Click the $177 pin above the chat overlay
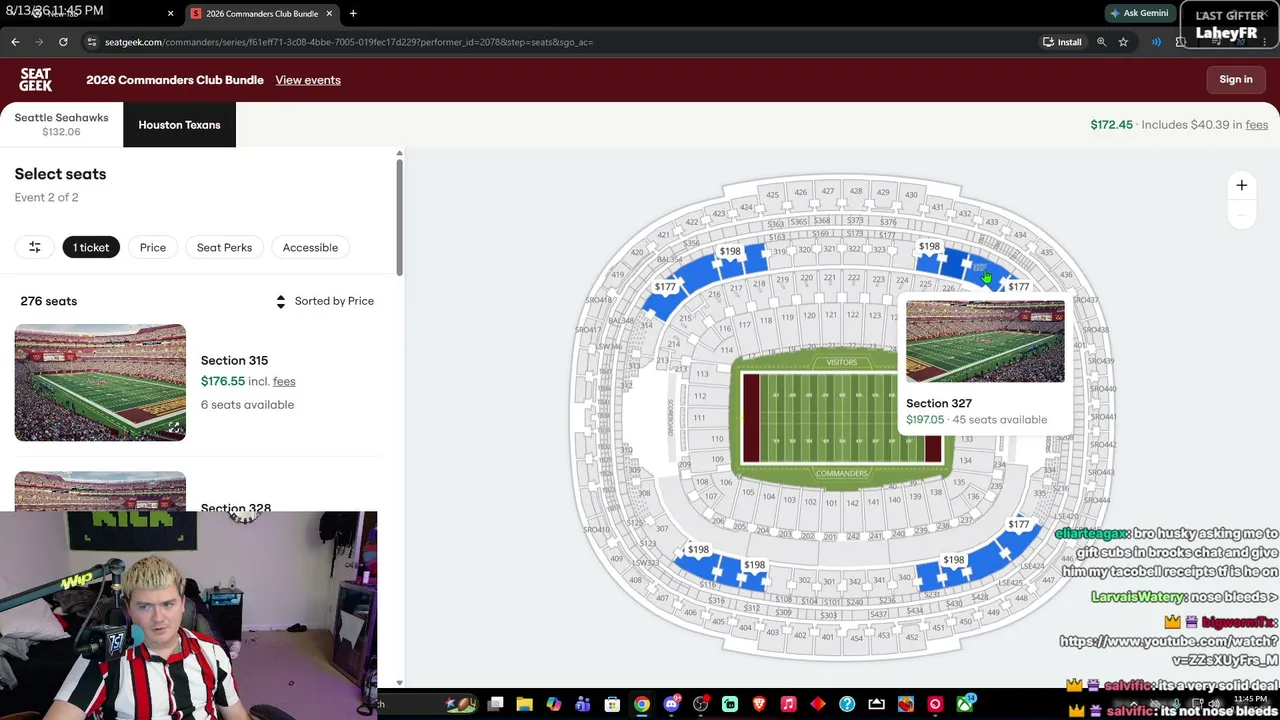The height and width of the screenshot is (720, 1280). tap(1018, 524)
